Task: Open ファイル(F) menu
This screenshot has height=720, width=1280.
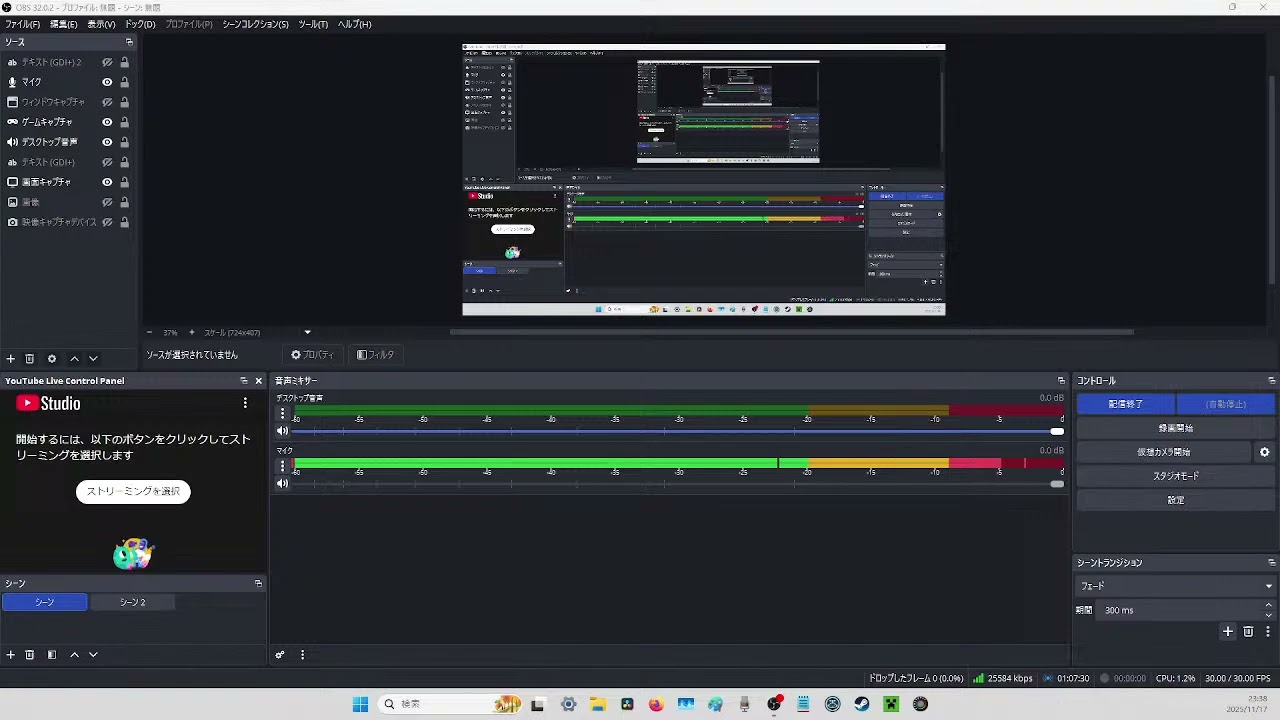Action: [x=23, y=24]
